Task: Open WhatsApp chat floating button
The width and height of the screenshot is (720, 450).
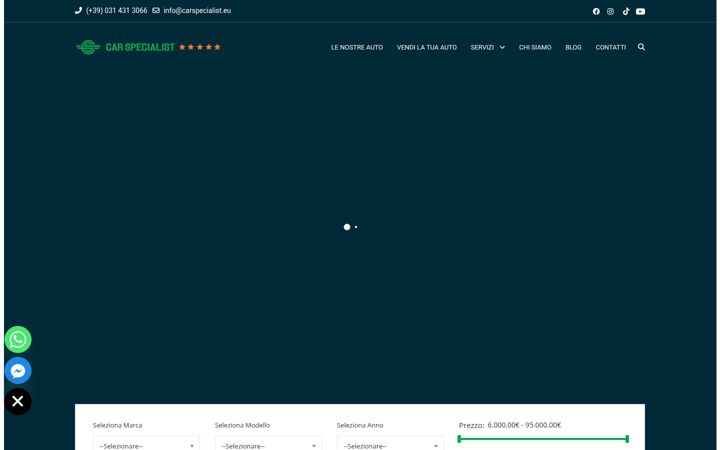Action: coord(18,339)
